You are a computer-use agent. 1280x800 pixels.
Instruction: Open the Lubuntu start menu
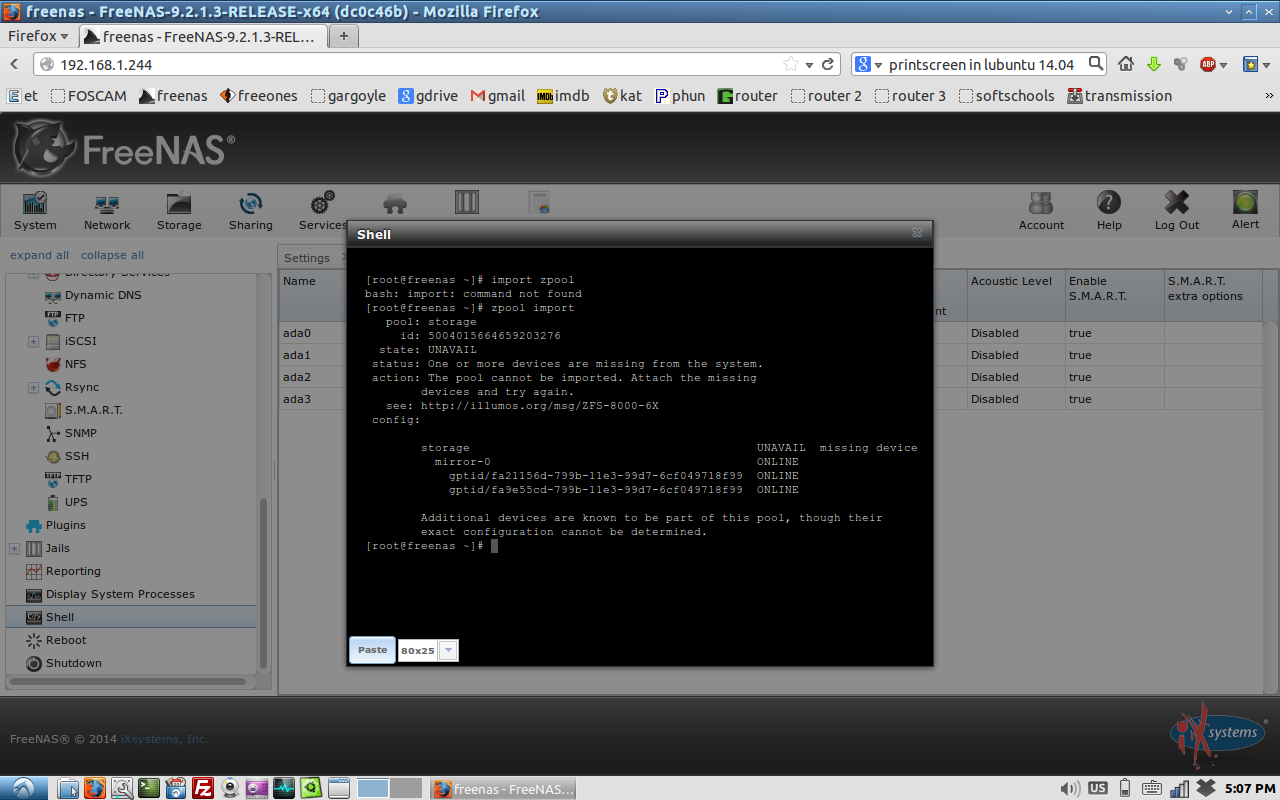22,788
